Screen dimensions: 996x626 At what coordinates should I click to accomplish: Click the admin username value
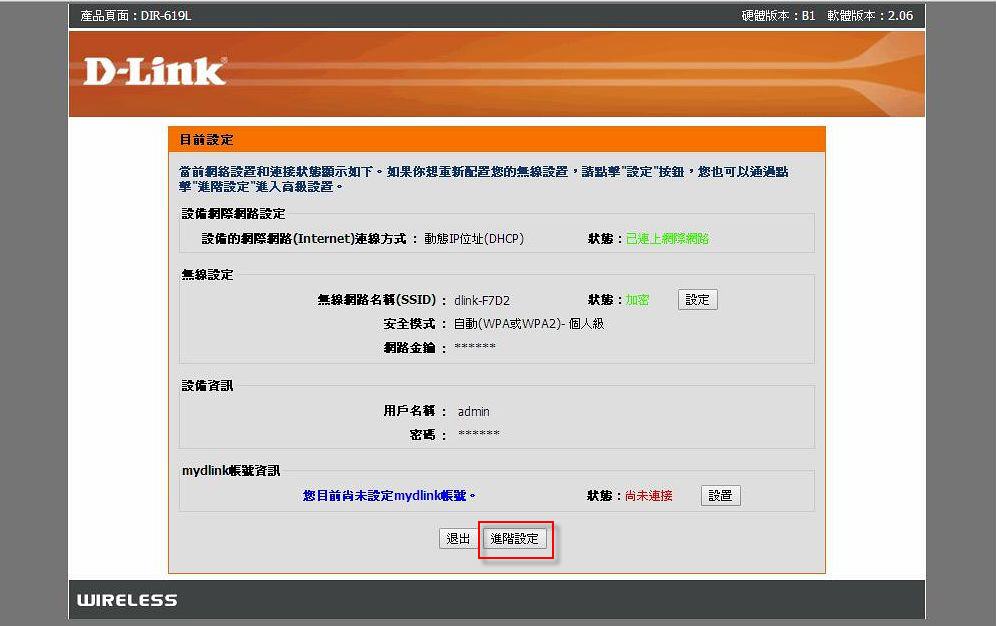473,411
